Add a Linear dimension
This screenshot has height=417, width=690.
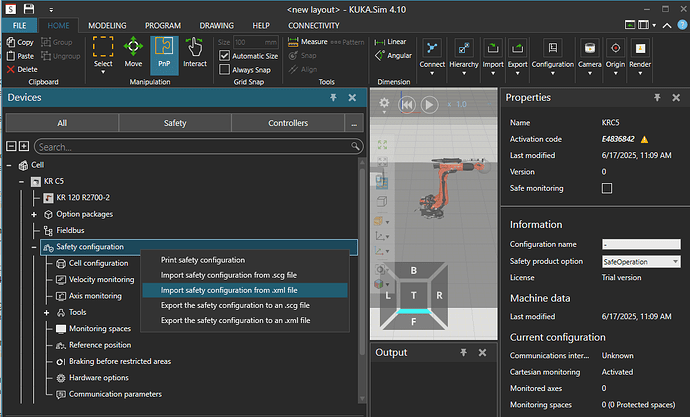(x=390, y=42)
